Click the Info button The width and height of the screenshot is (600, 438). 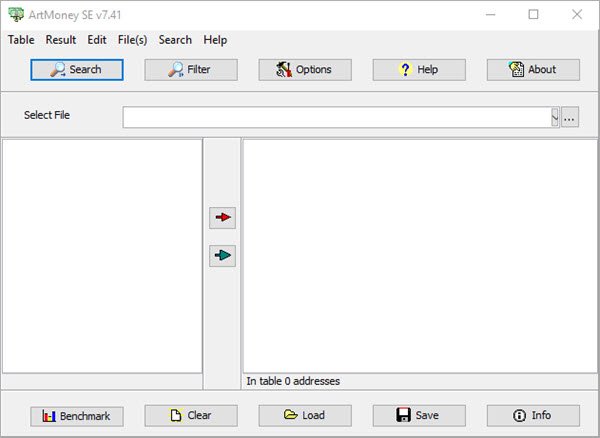coord(533,415)
